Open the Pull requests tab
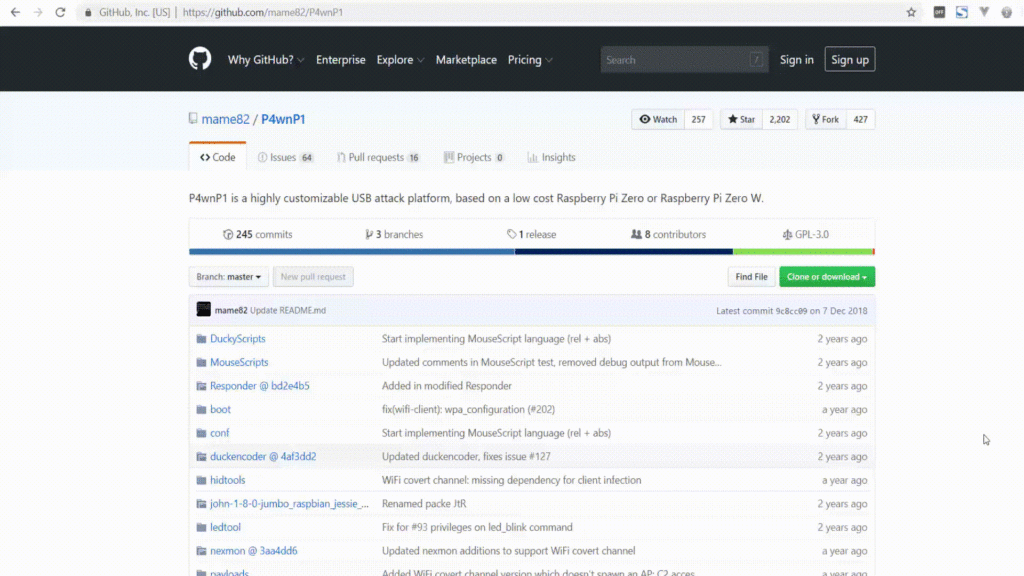Screen dimensions: 1024x576 pos(377,157)
